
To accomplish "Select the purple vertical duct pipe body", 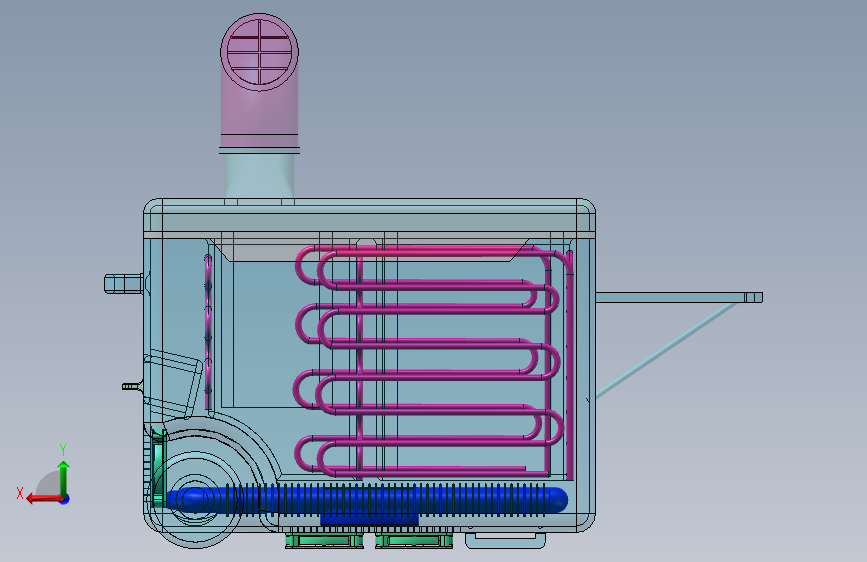I will click(x=259, y=111).
